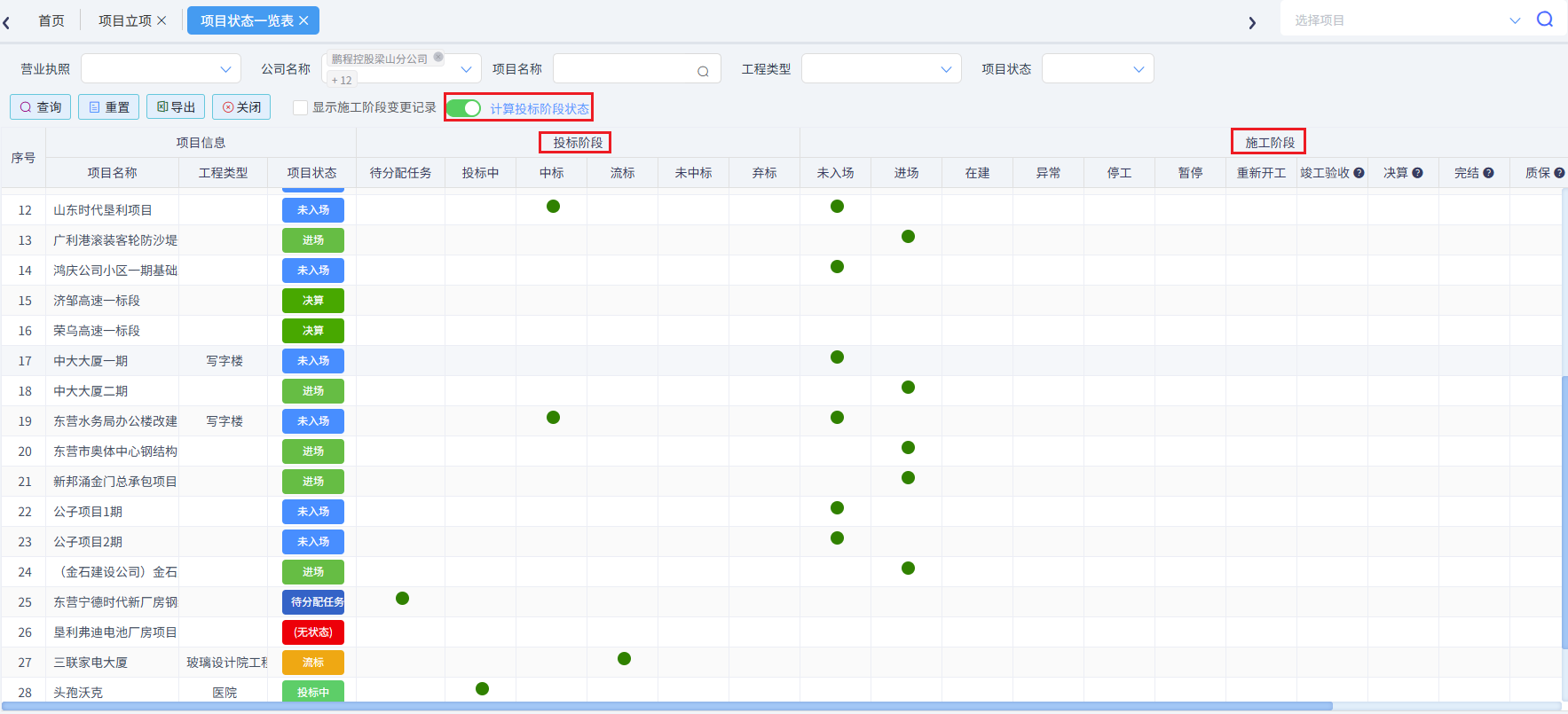This screenshot has width=1568, height=714.
Task: Click the 导出 export button
Action: (176, 107)
